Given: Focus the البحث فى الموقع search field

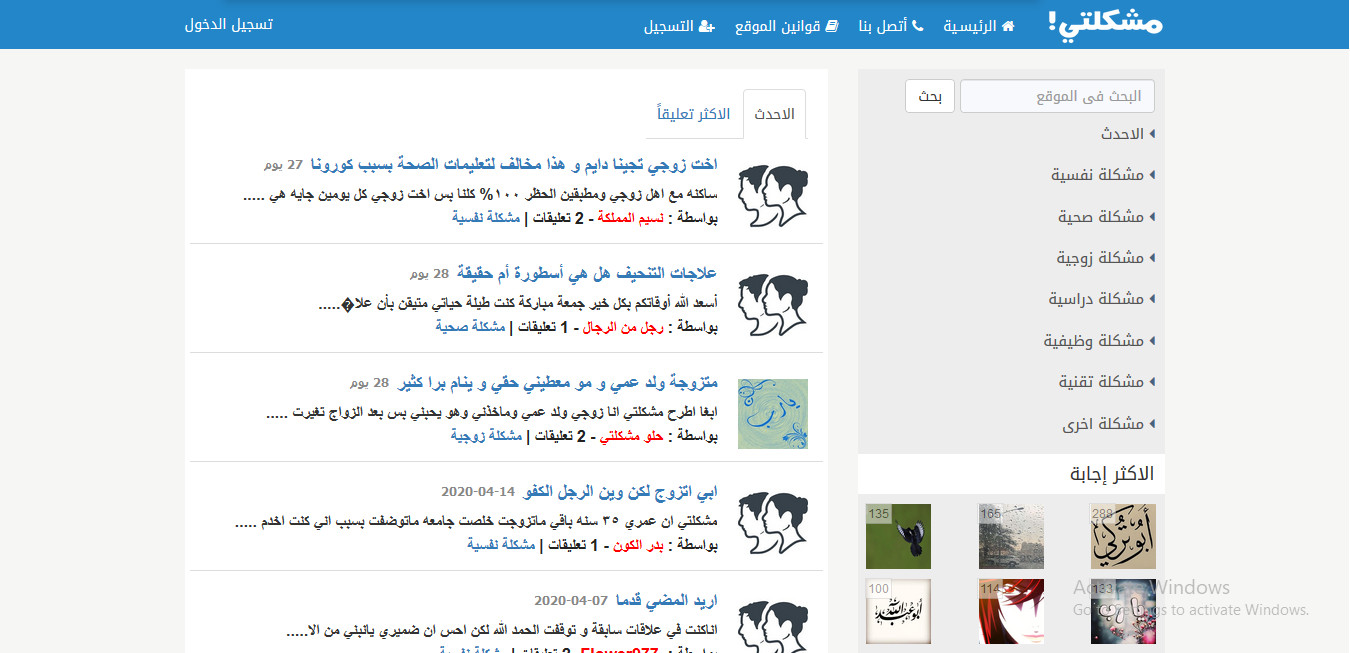Looking at the screenshot, I should click(x=1057, y=96).
